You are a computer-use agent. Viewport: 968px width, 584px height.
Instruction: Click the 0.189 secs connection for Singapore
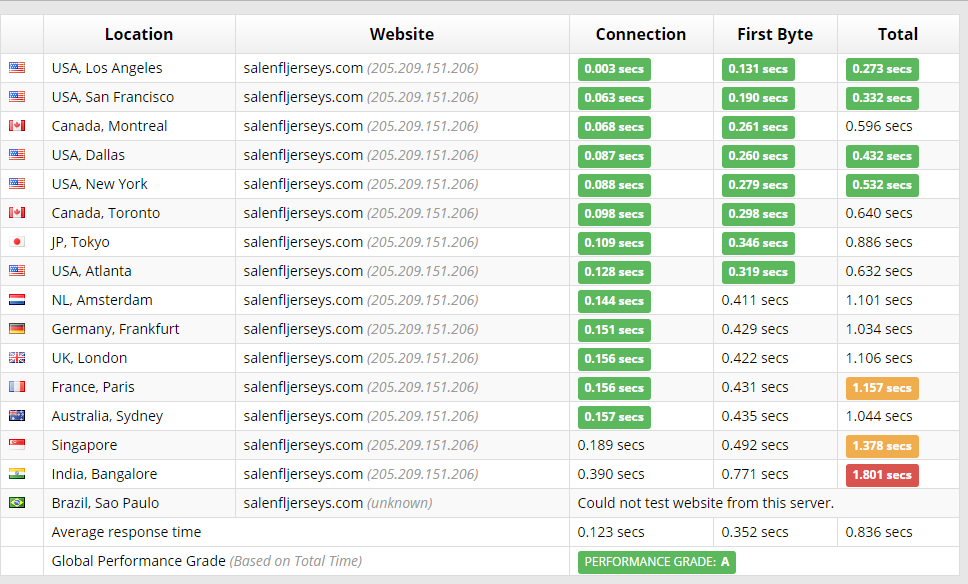click(x=611, y=445)
